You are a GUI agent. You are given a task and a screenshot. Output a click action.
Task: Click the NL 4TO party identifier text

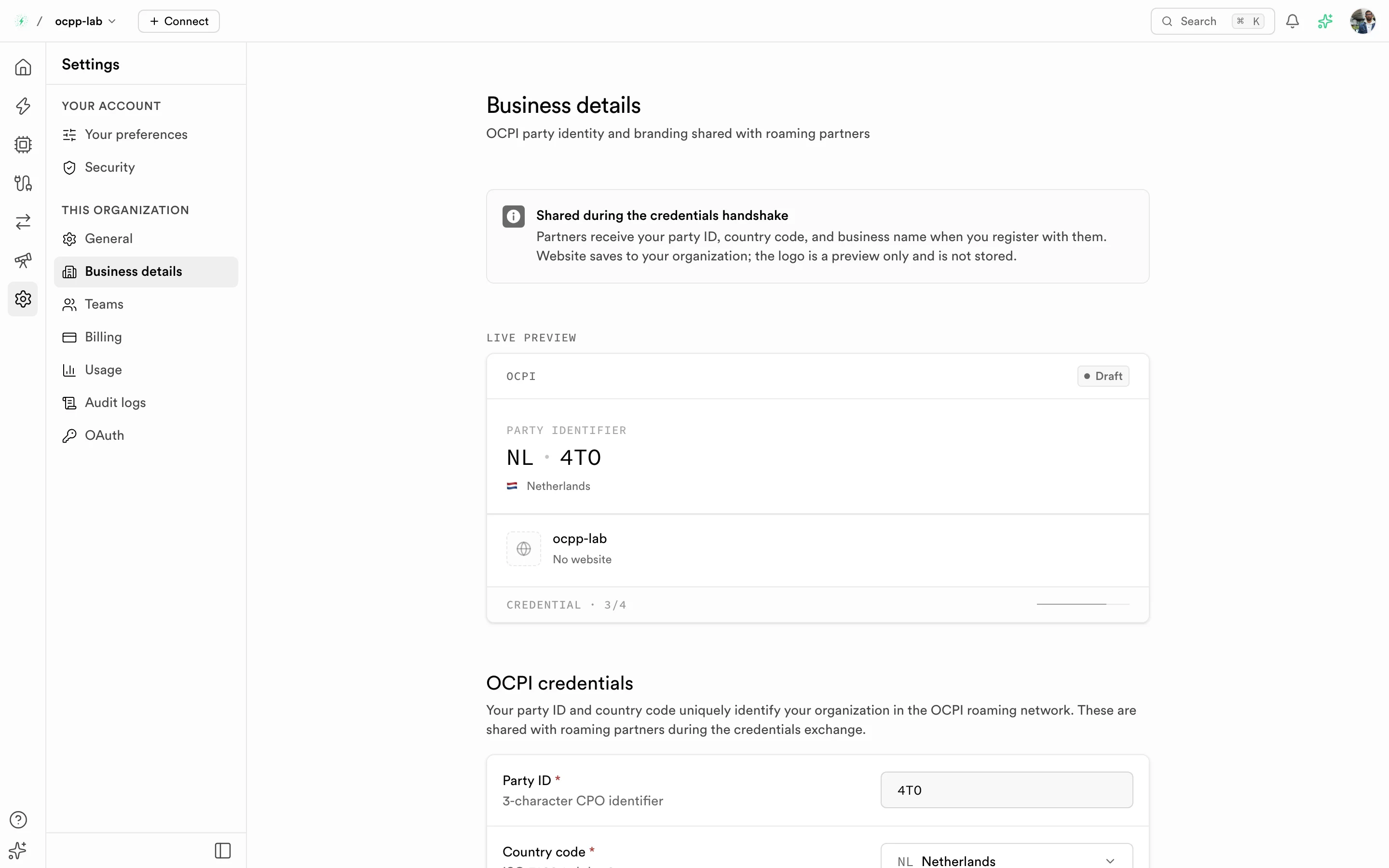(553, 458)
